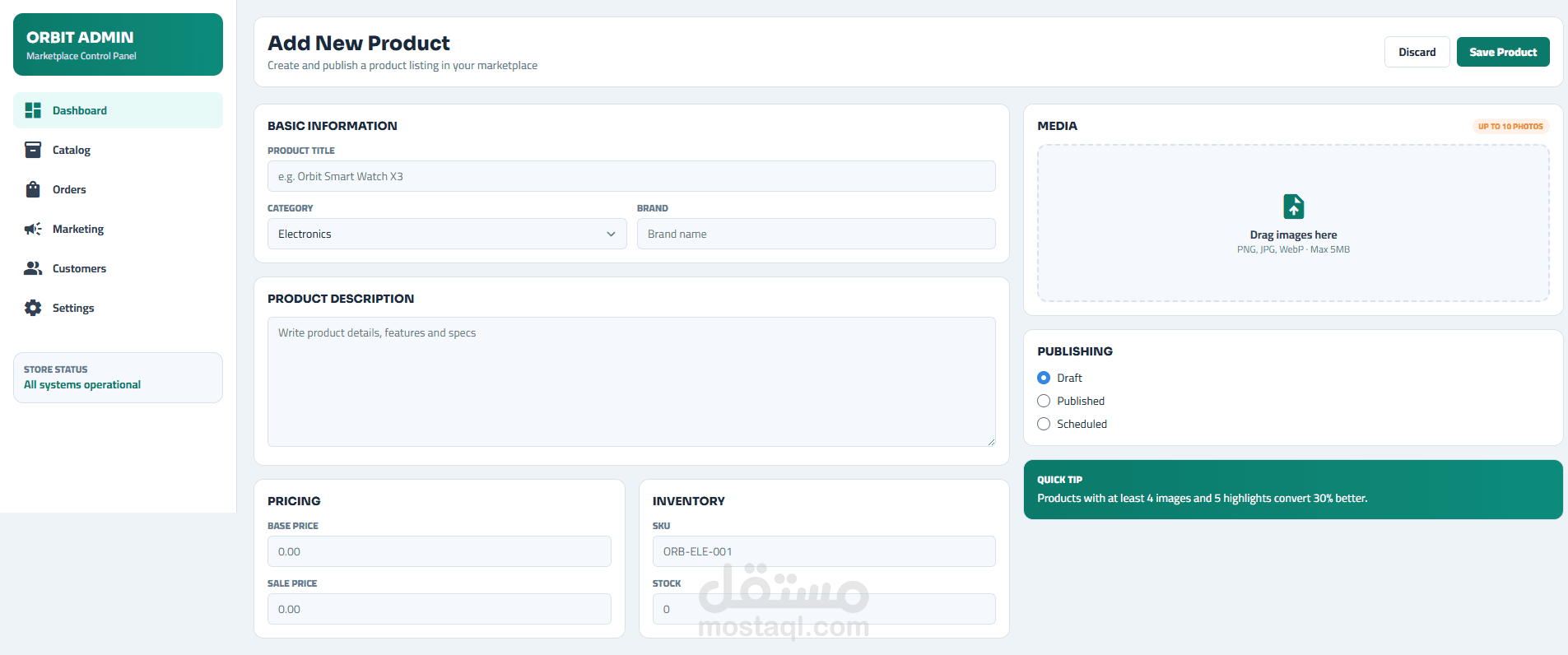Select the Scheduled radio button

click(1044, 424)
